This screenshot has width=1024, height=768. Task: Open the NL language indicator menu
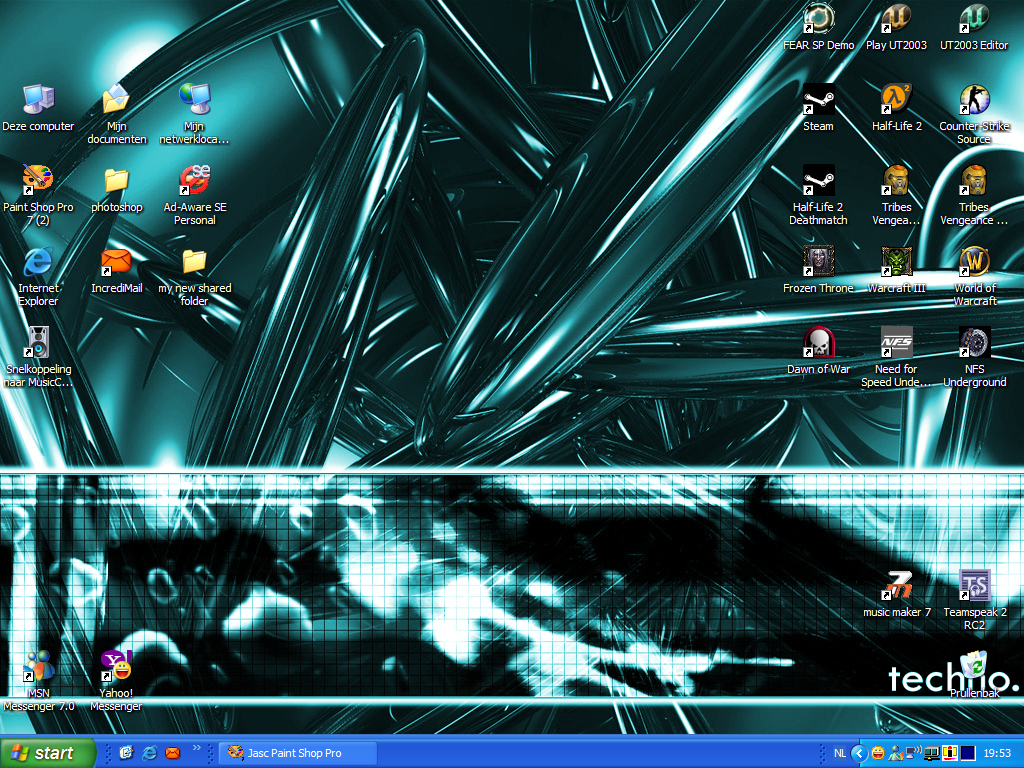839,753
